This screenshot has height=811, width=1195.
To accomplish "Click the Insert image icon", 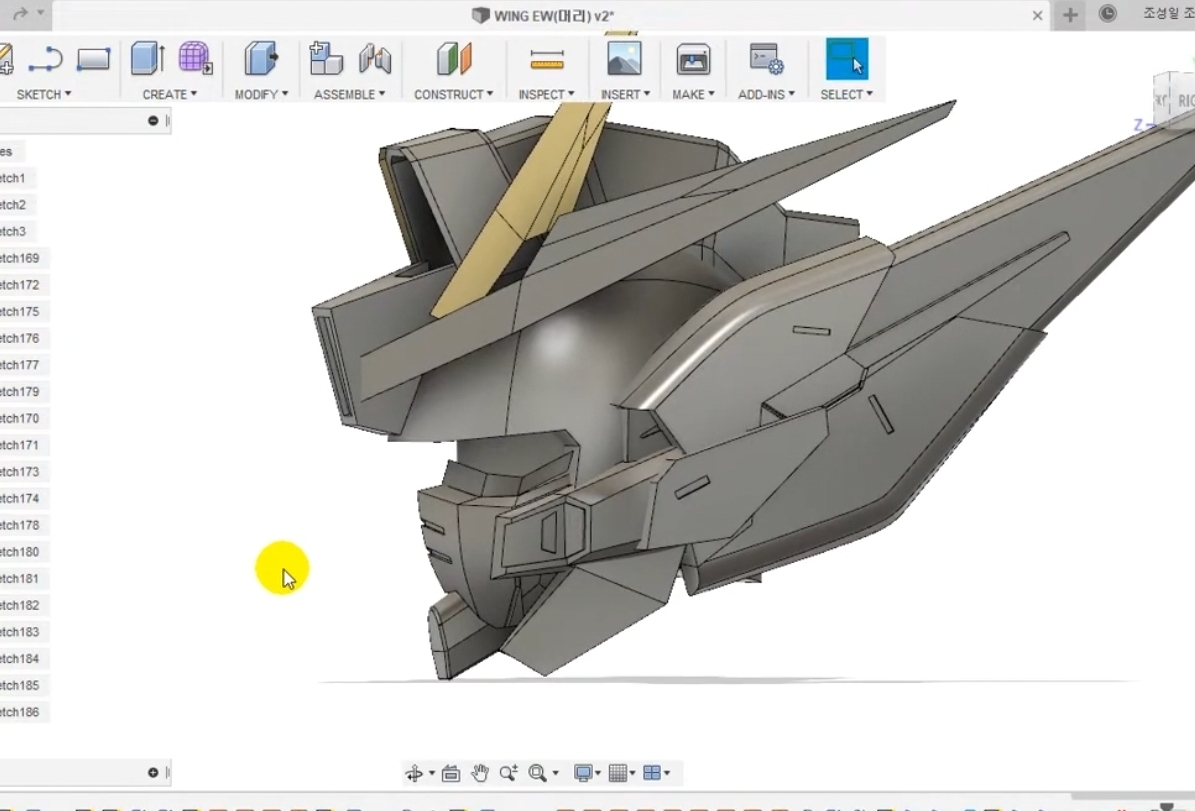I will [x=624, y=59].
